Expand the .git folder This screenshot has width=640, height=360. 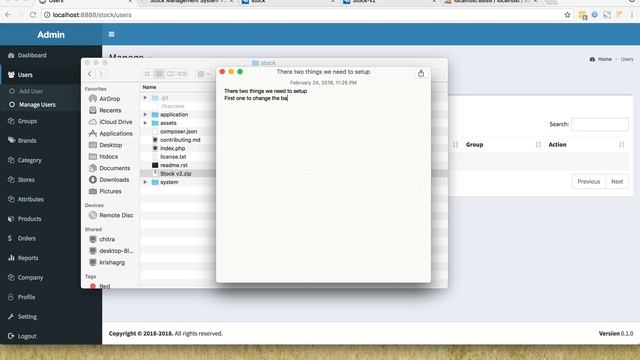pyautogui.click(x=145, y=98)
